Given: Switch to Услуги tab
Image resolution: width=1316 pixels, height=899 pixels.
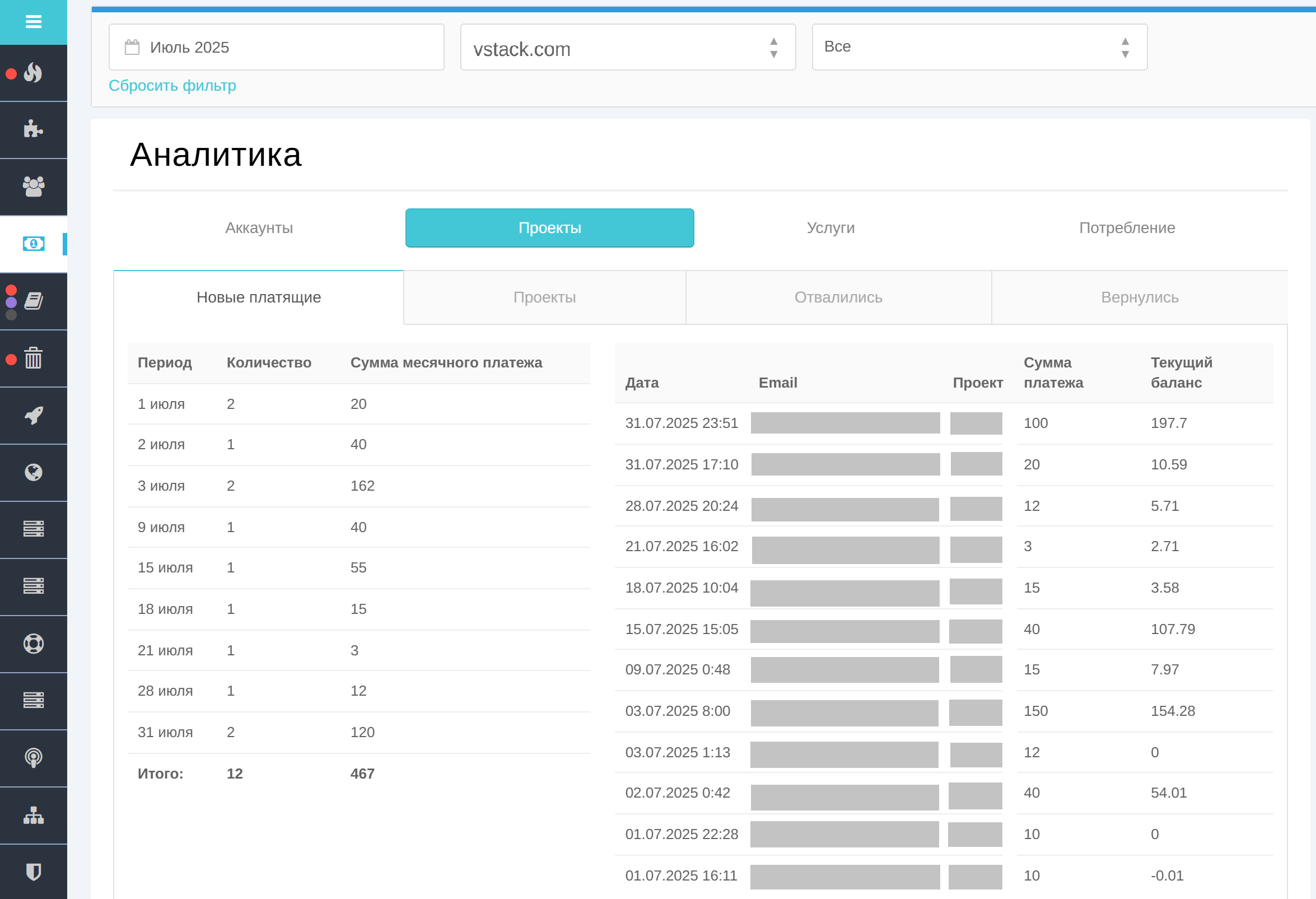Looking at the screenshot, I should tap(830, 228).
